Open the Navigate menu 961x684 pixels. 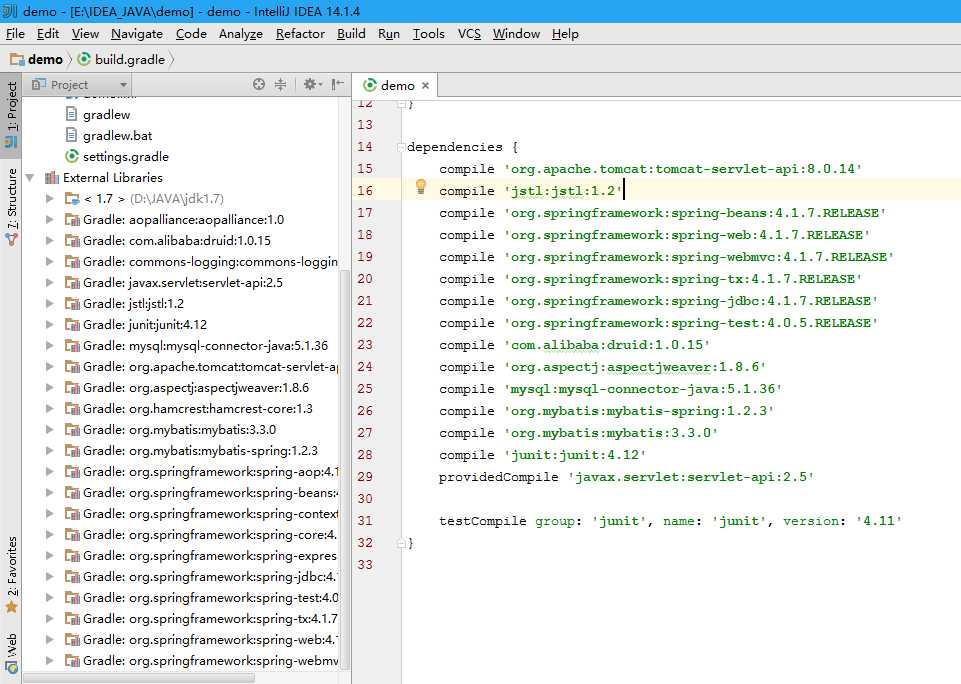point(137,34)
